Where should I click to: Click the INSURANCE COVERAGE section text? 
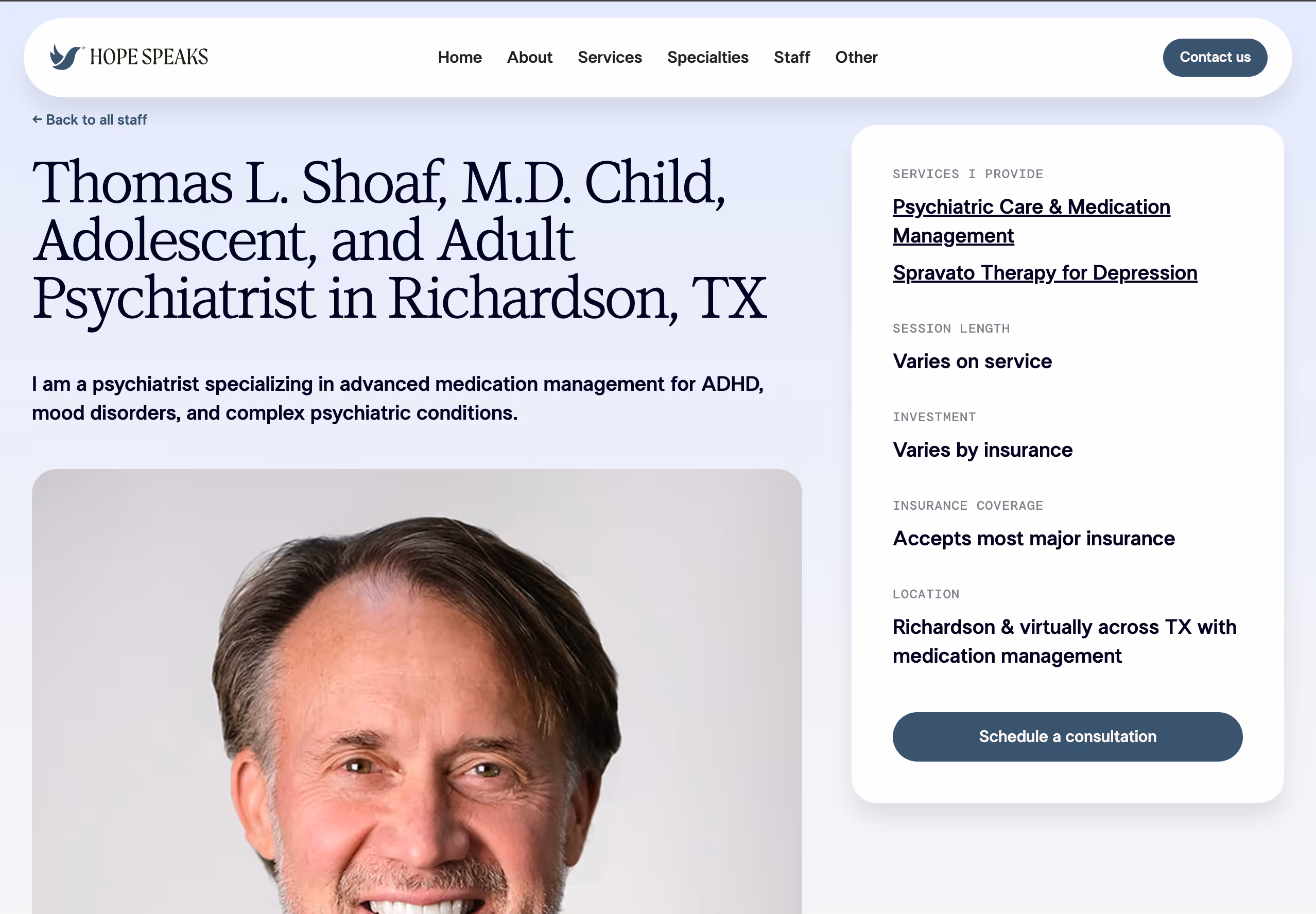(x=967, y=505)
